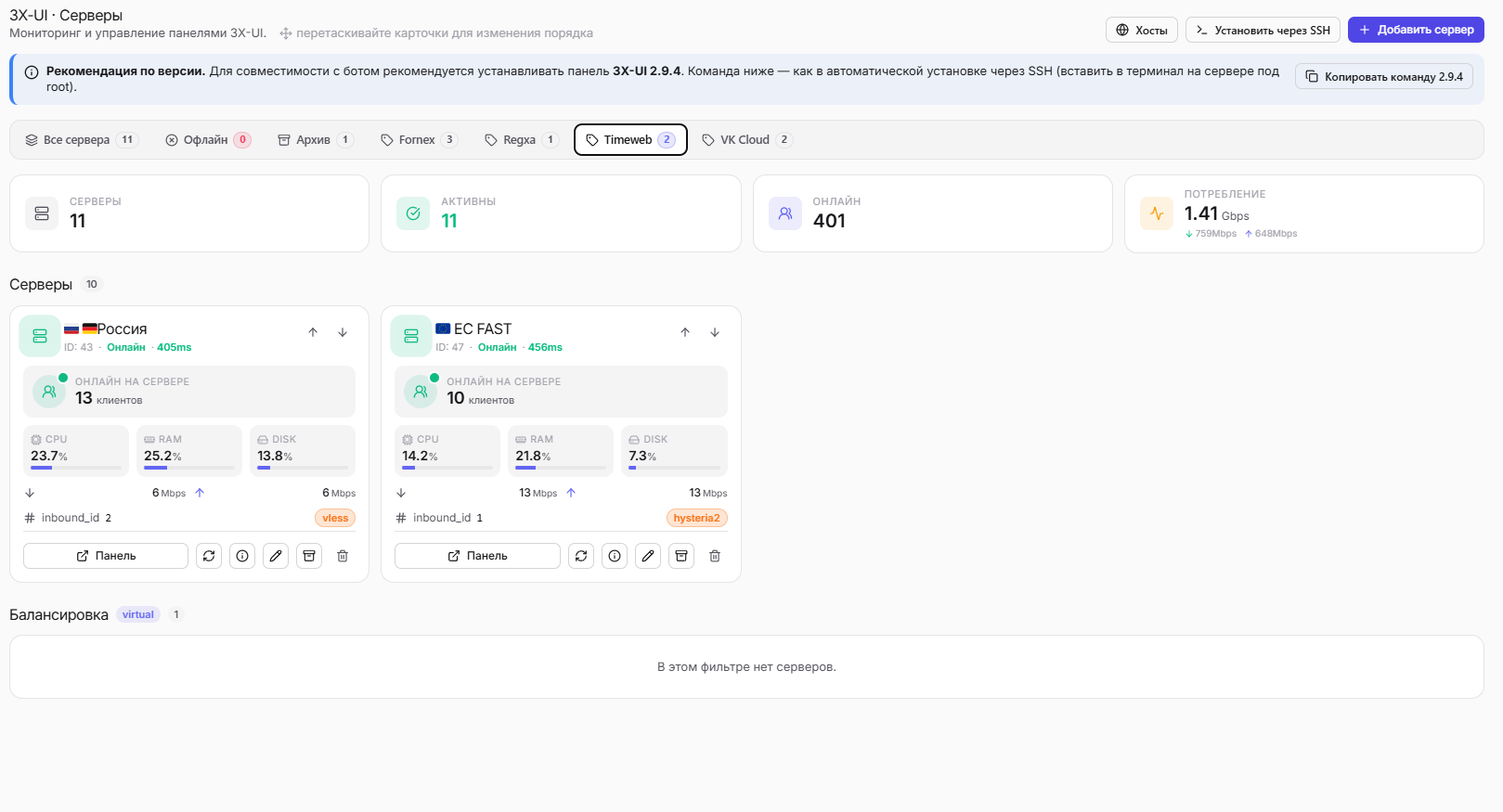1503x812 pixels.
Task: Move the Россия server card up
Action: point(313,332)
